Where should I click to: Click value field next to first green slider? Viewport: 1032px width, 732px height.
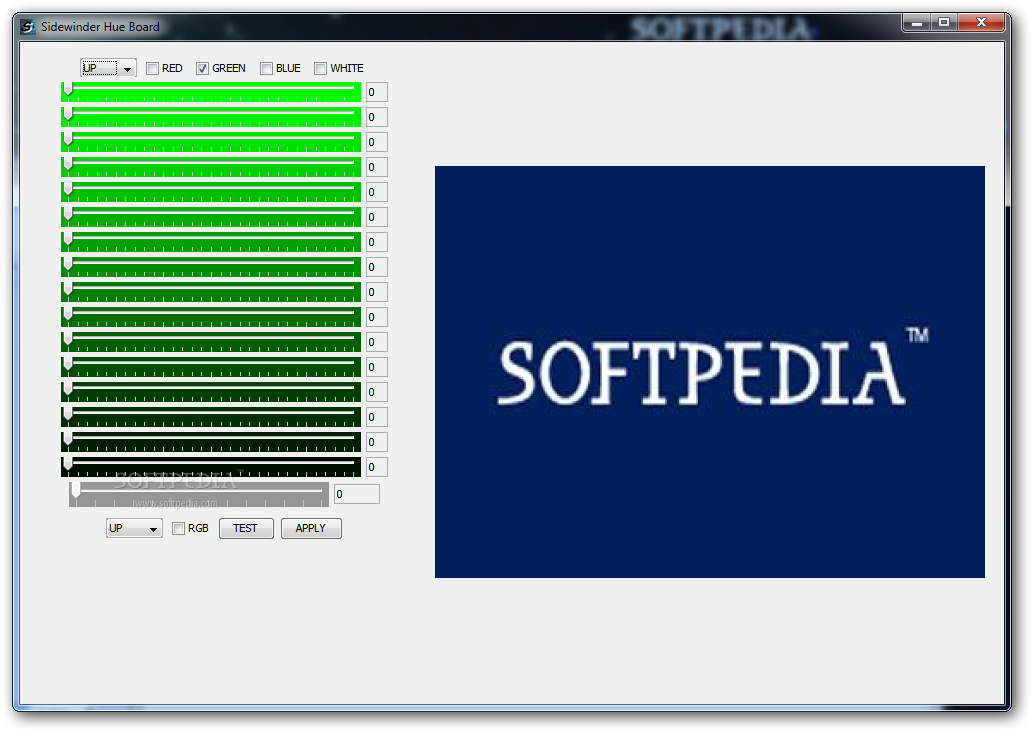coord(376,92)
